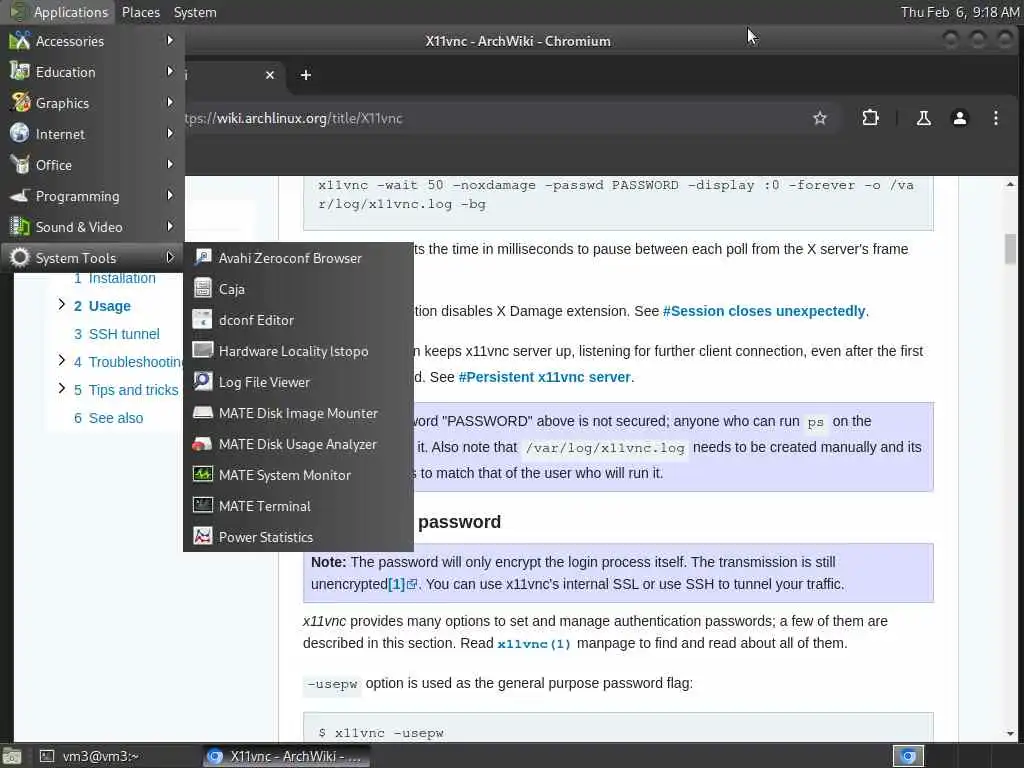Open MATE Disk Usage Analyzer
This screenshot has height=768, width=1024.
[298, 444]
